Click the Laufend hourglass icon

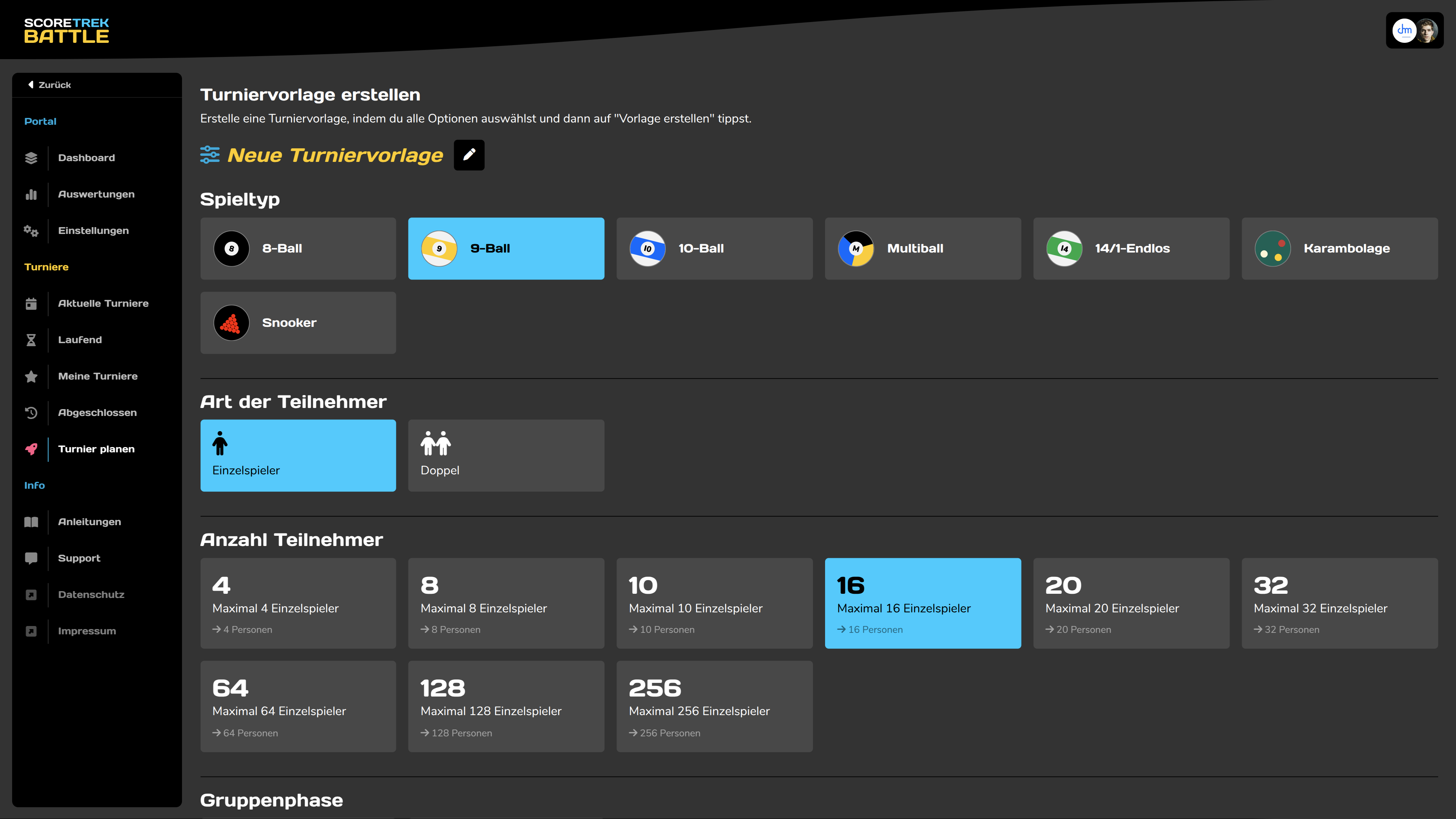pyautogui.click(x=31, y=340)
